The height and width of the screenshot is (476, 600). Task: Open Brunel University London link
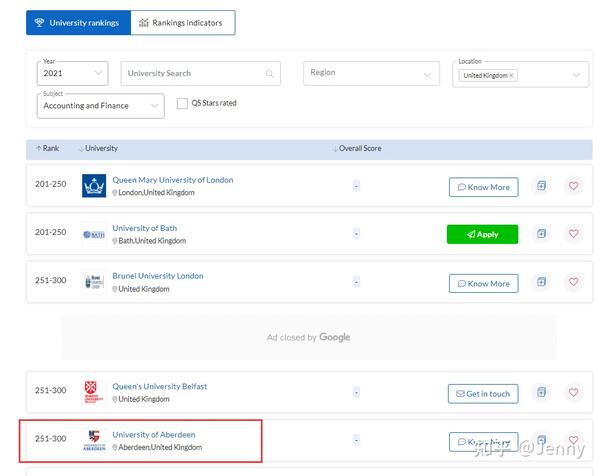(x=158, y=276)
